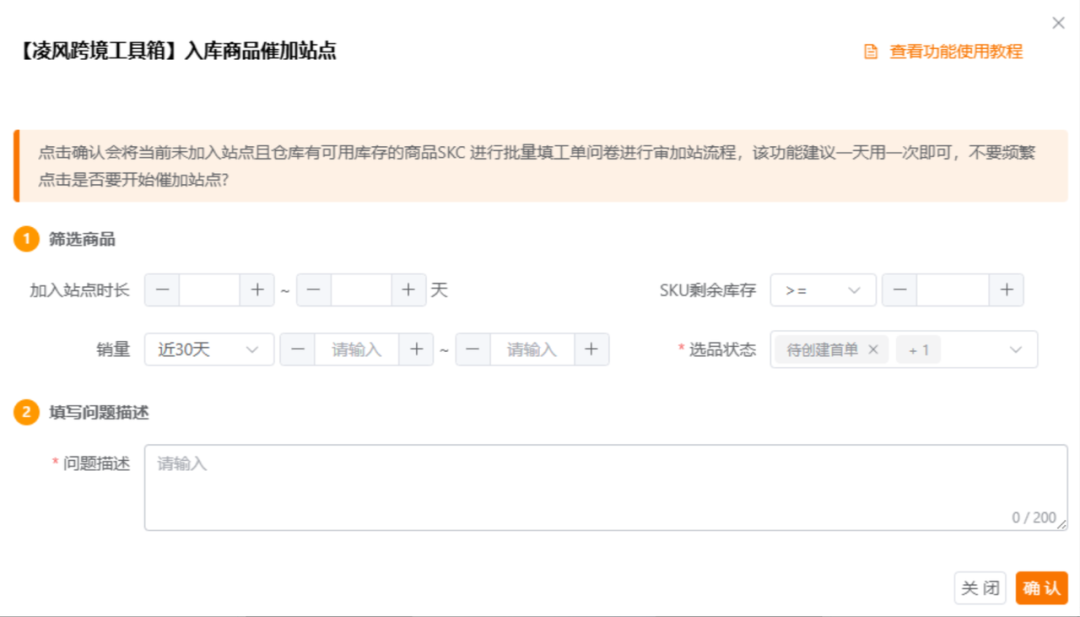1080x617 pixels.
Task: Click the 0 / 200 character counter
Action: click(1033, 517)
